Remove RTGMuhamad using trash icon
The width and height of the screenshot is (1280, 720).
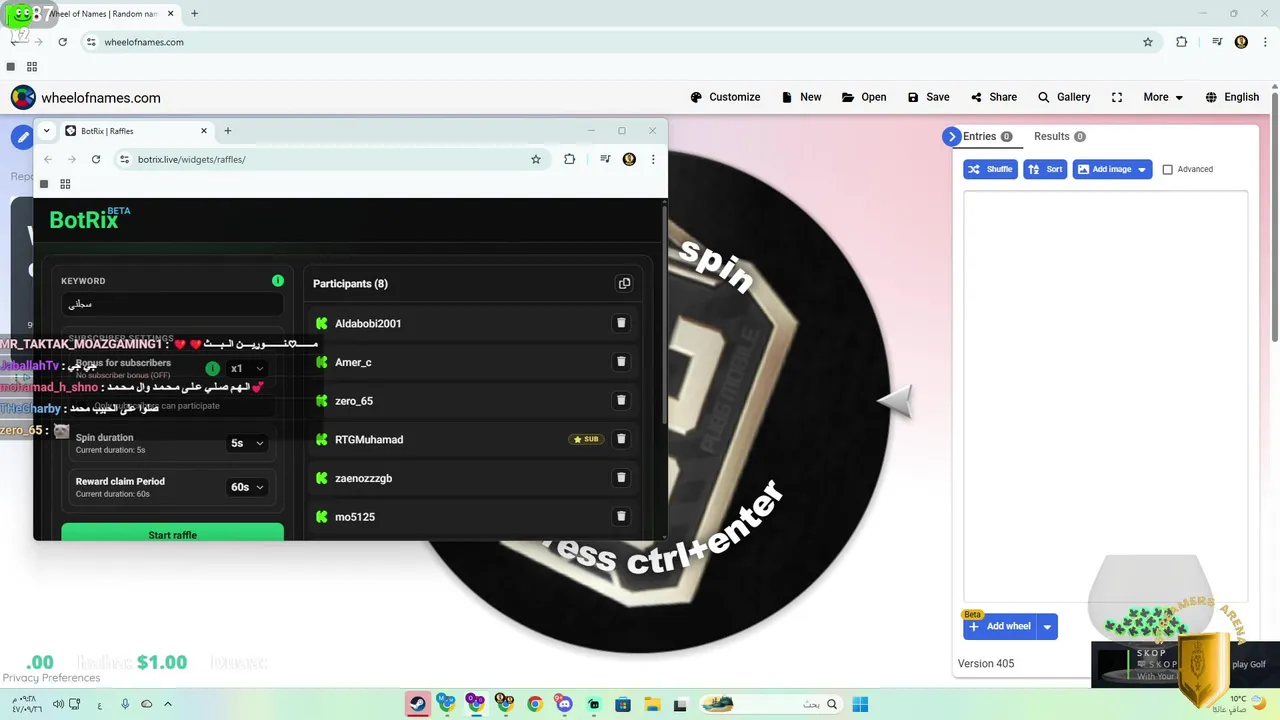(x=621, y=439)
